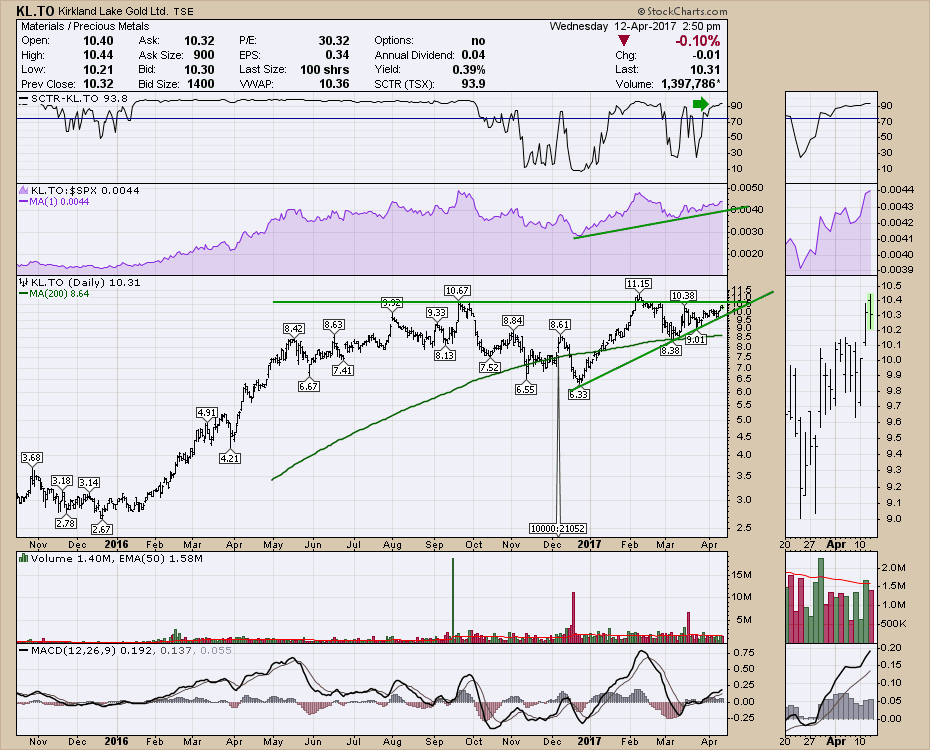
Task: Open the zoomed price bars panel
Action: tap(831, 406)
